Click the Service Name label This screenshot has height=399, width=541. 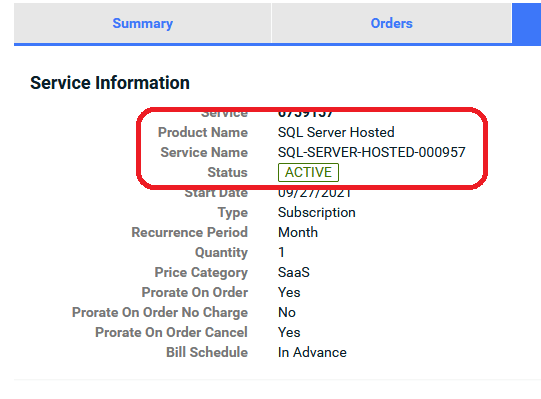click(x=204, y=152)
